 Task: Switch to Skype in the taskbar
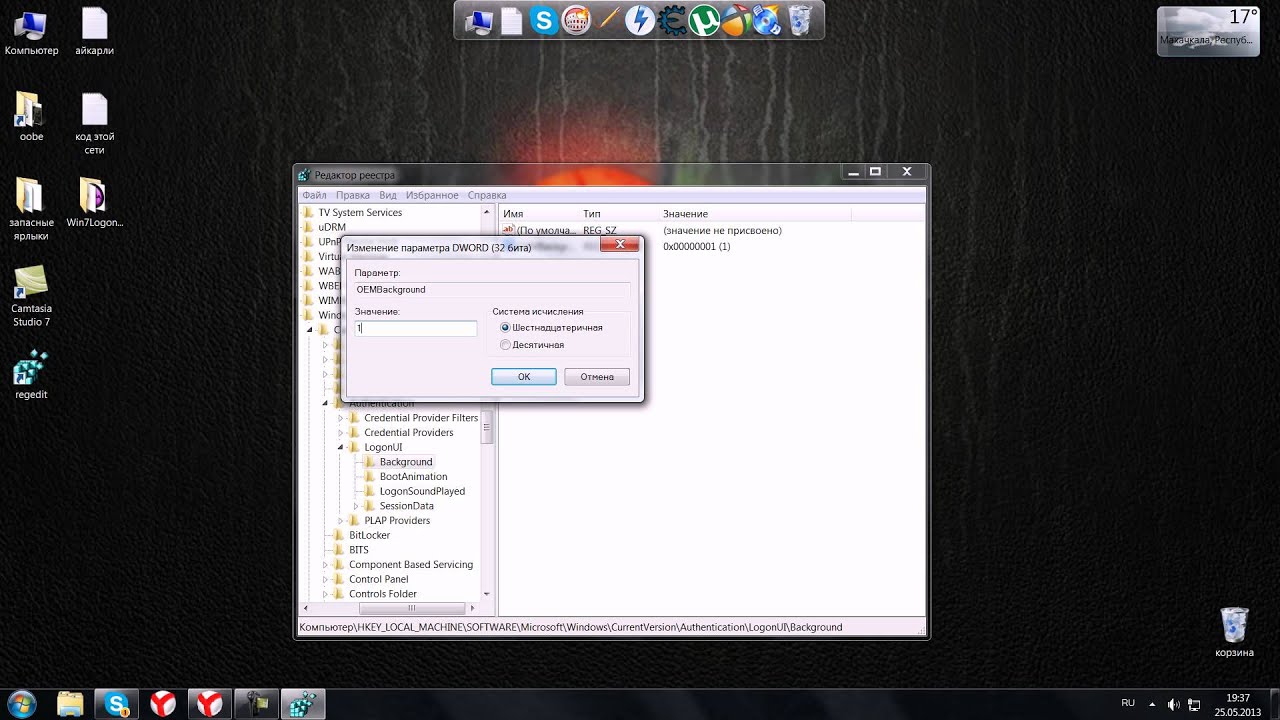click(117, 704)
